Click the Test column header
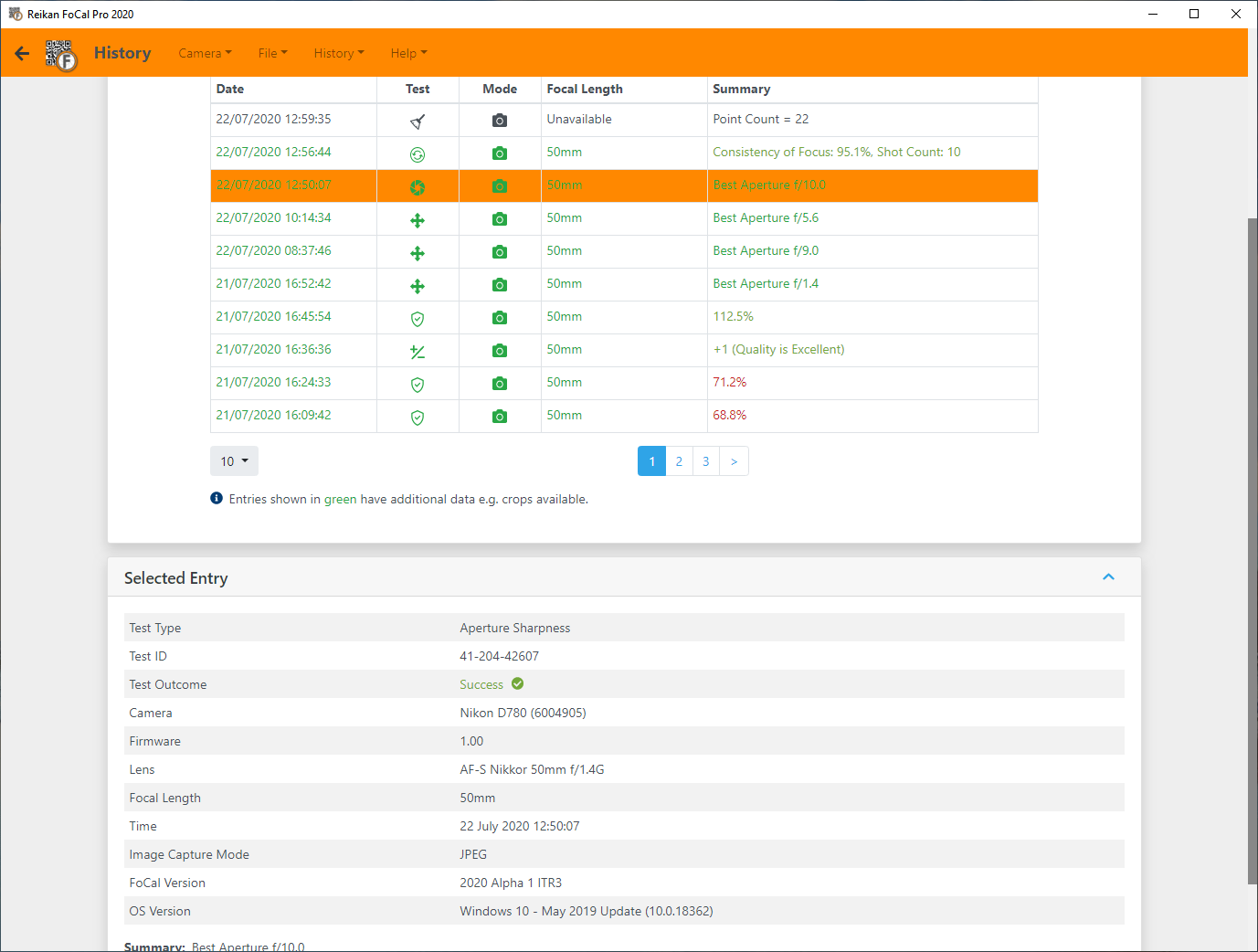 pos(418,89)
